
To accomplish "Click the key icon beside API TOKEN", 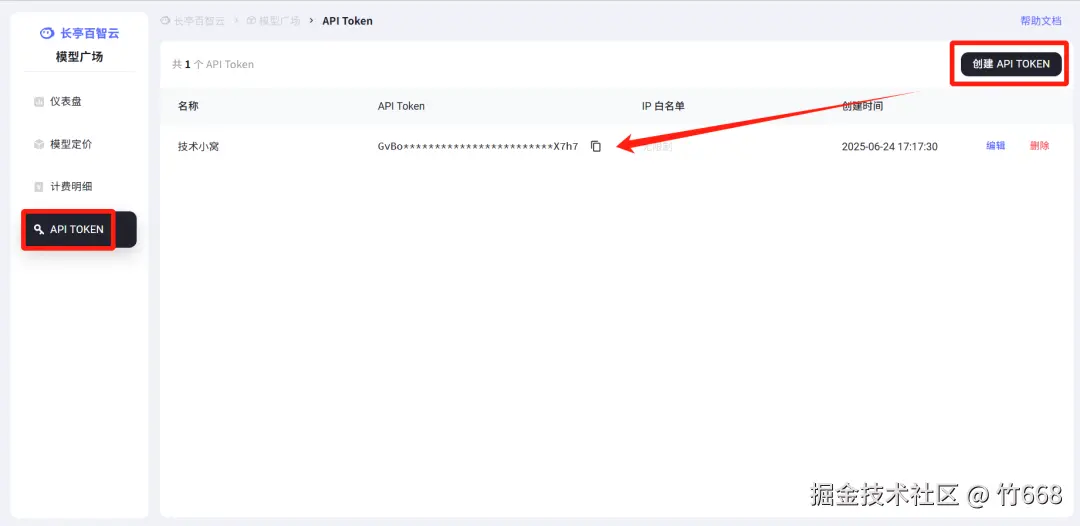I will (39, 229).
